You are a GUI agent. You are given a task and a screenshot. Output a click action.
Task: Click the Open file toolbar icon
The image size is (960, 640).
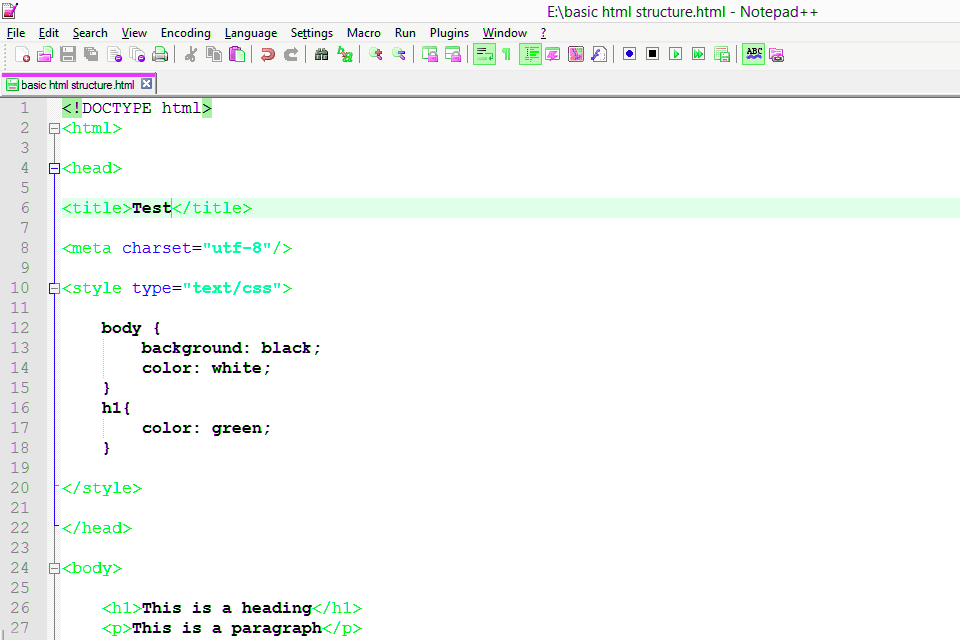45,55
